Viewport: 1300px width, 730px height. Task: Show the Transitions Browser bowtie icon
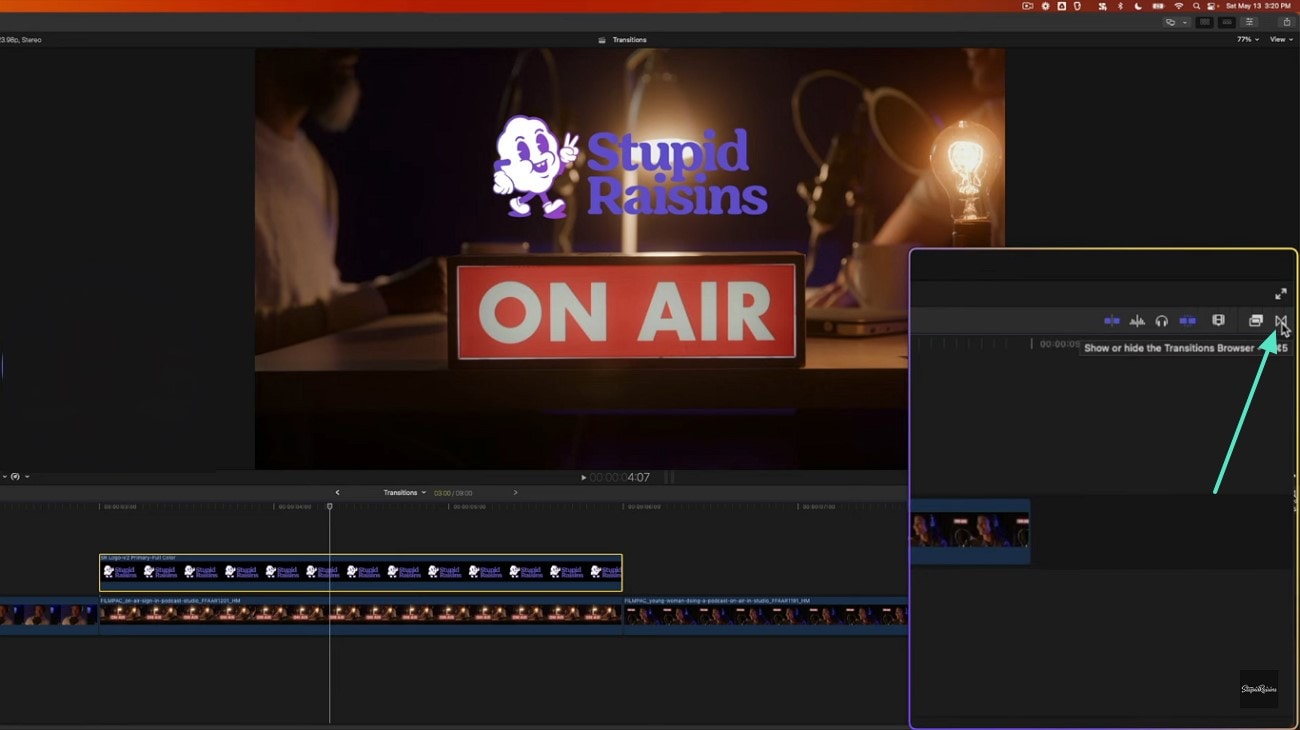click(1281, 321)
